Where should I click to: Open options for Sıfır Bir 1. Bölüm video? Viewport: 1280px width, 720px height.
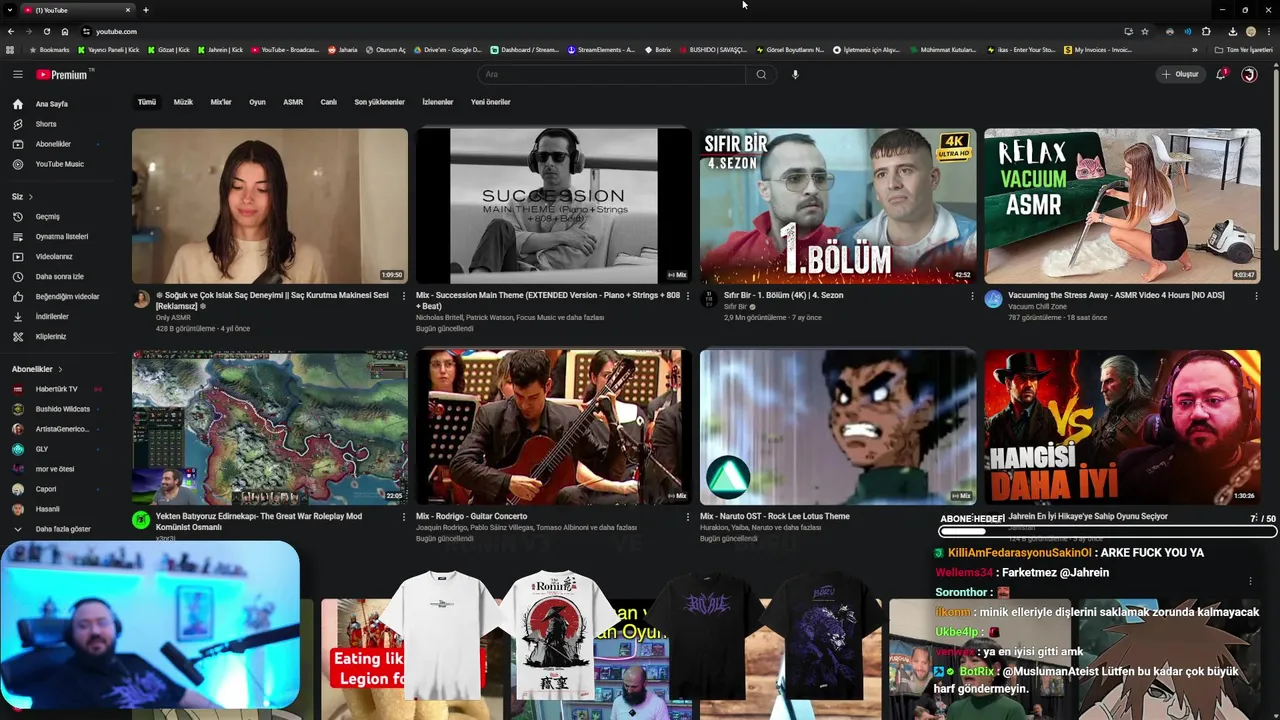pyautogui.click(x=972, y=296)
